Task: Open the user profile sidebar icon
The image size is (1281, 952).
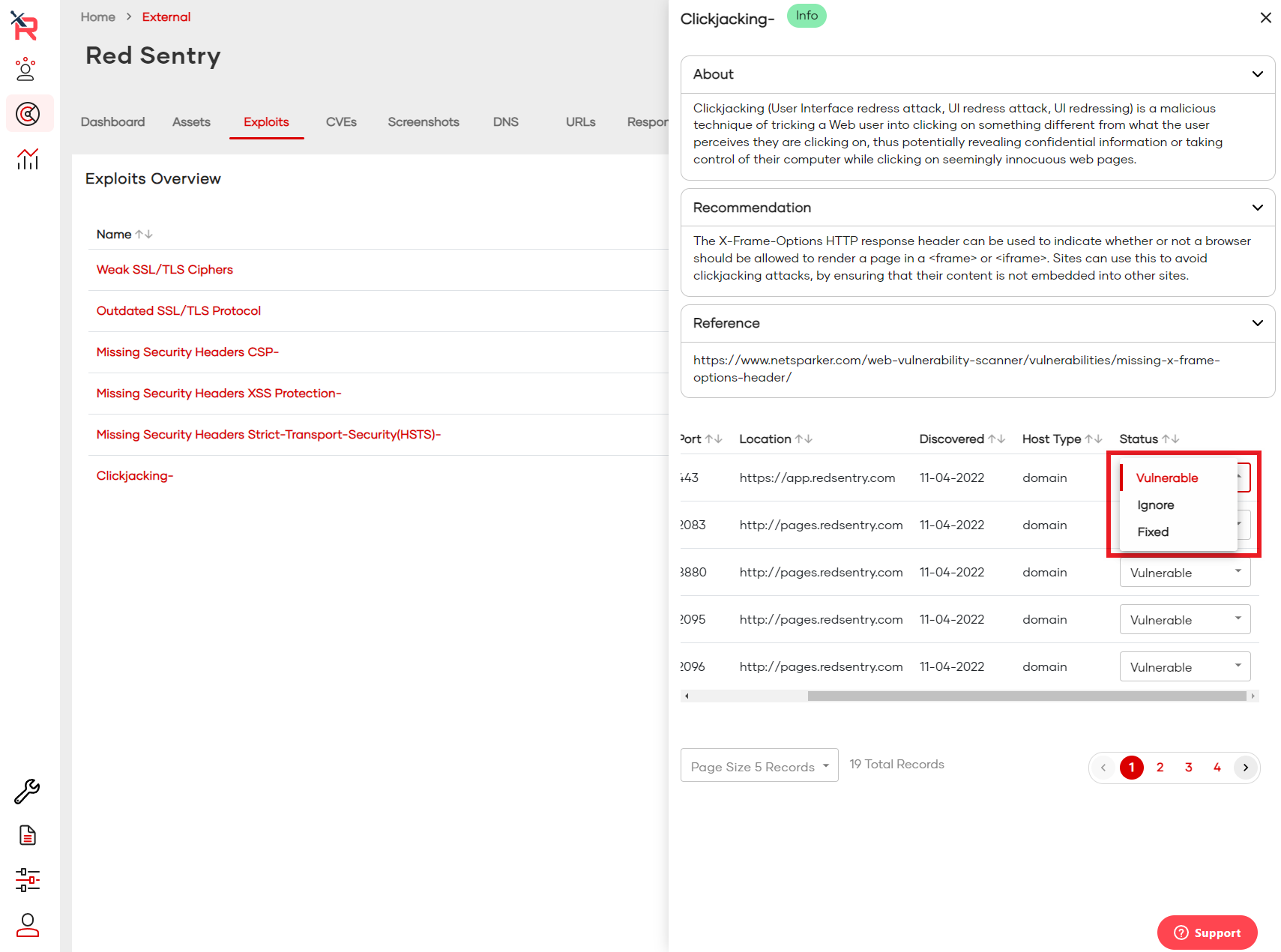Action: pos(28,925)
